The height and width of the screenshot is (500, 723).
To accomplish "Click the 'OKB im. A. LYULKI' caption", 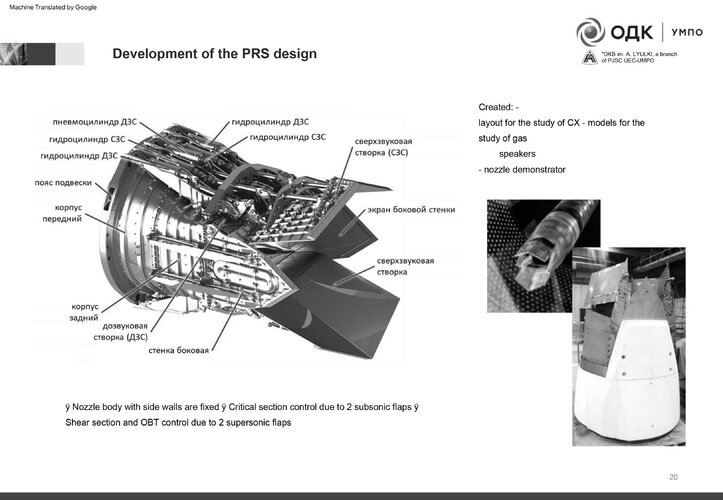I will click(x=639, y=57).
